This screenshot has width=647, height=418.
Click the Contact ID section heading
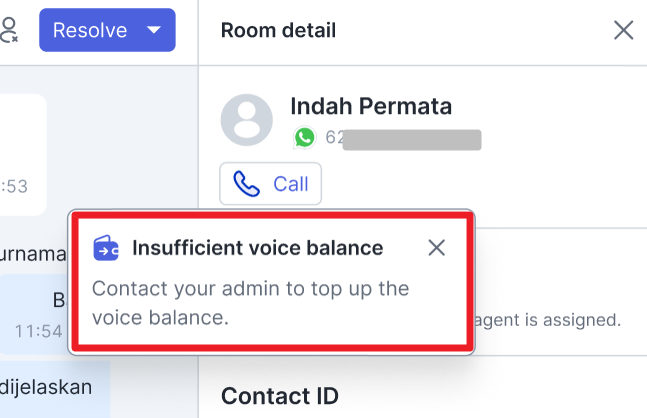pos(280,396)
